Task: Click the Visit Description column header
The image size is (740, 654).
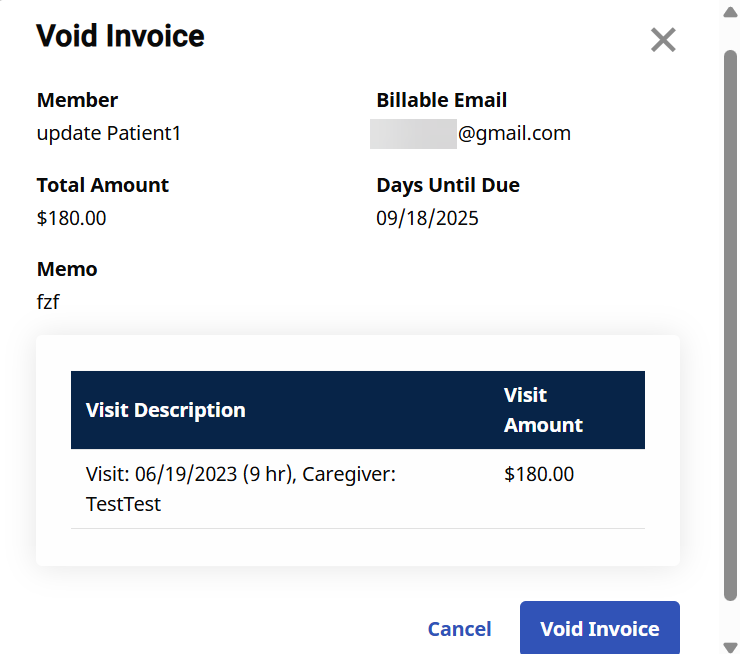Action: pos(166,410)
